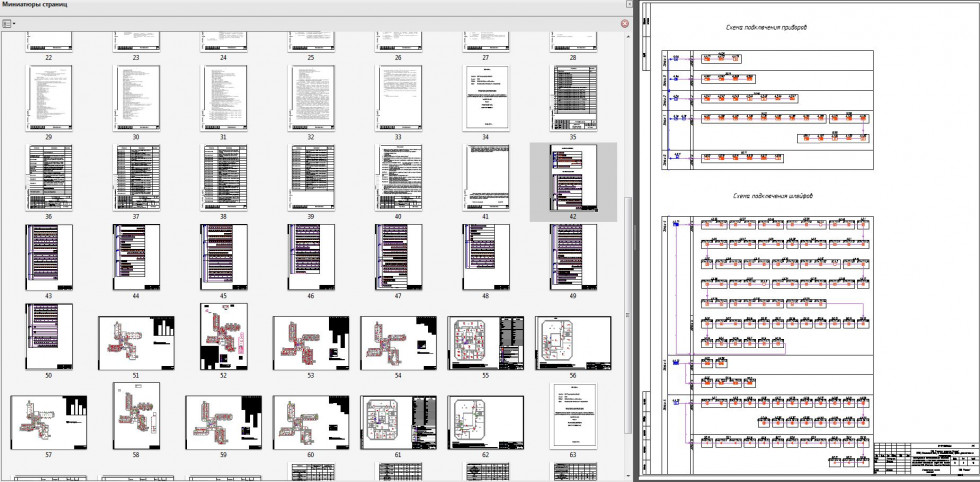Open page 50 thumbnail
980x482 pixels.
49,336
